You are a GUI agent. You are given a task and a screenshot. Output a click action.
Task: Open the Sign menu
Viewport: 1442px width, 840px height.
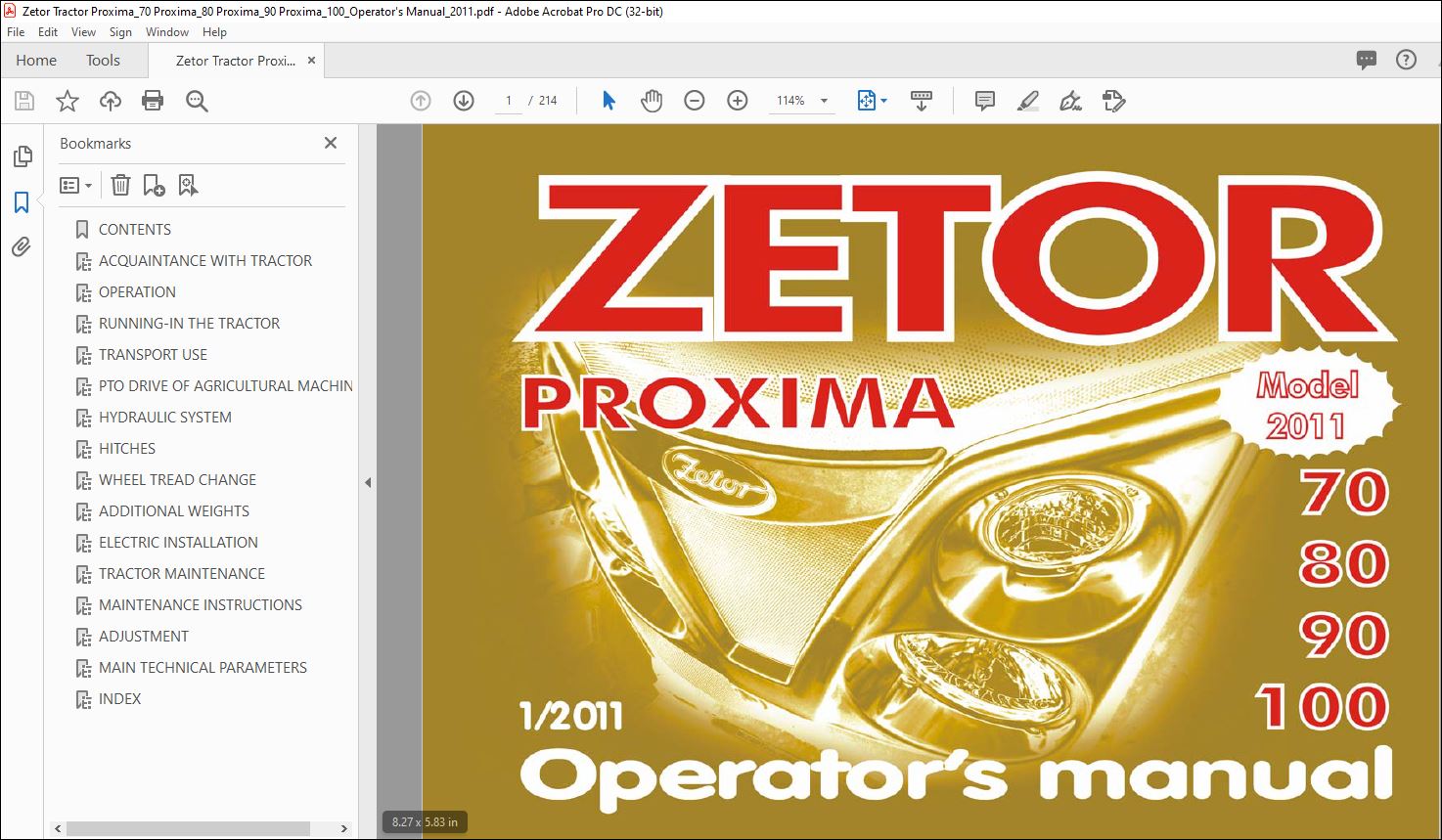tap(120, 32)
